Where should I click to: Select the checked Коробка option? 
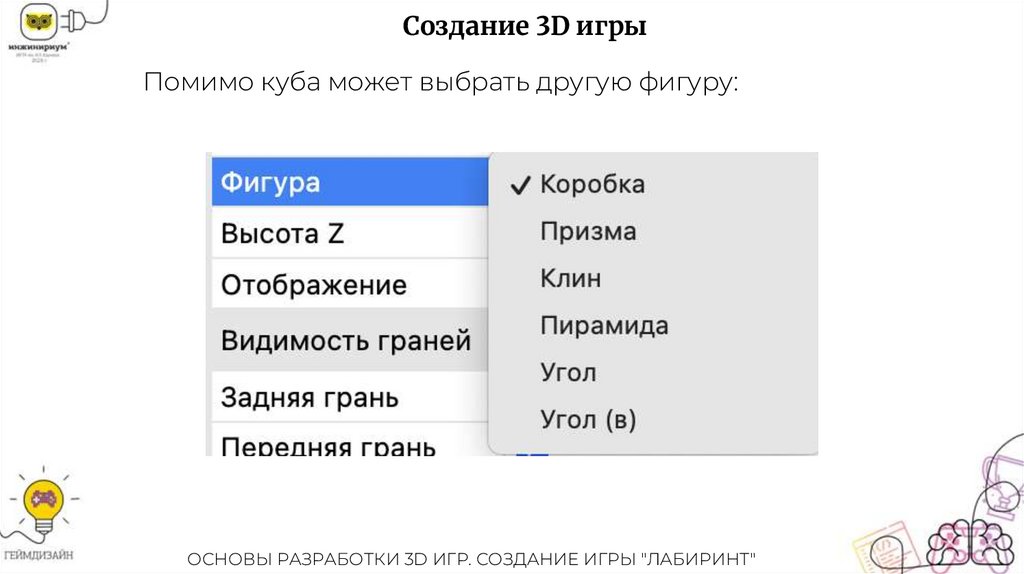592,184
